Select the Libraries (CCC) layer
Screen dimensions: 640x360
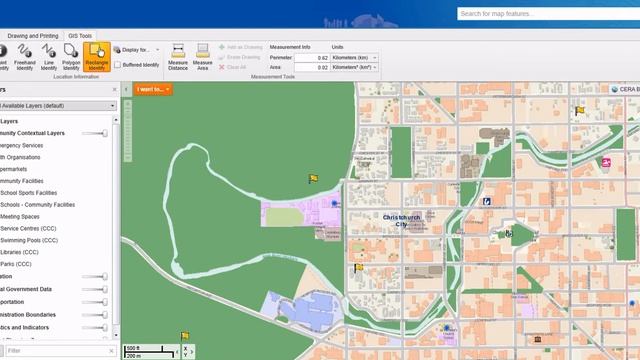pyautogui.click(x=19, y=252)
